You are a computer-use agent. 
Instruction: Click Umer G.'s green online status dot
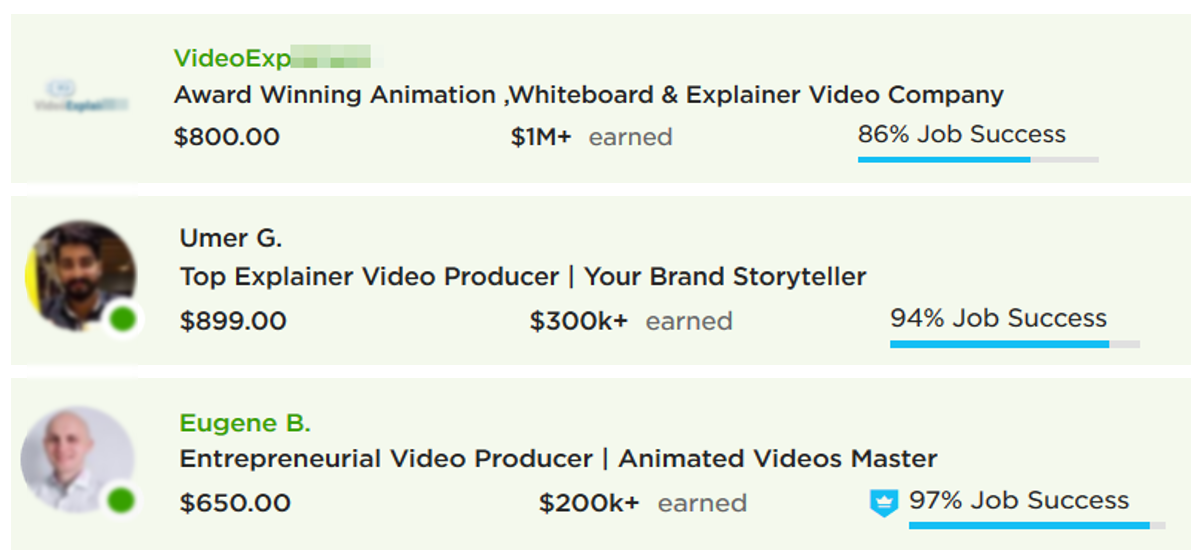122,319
